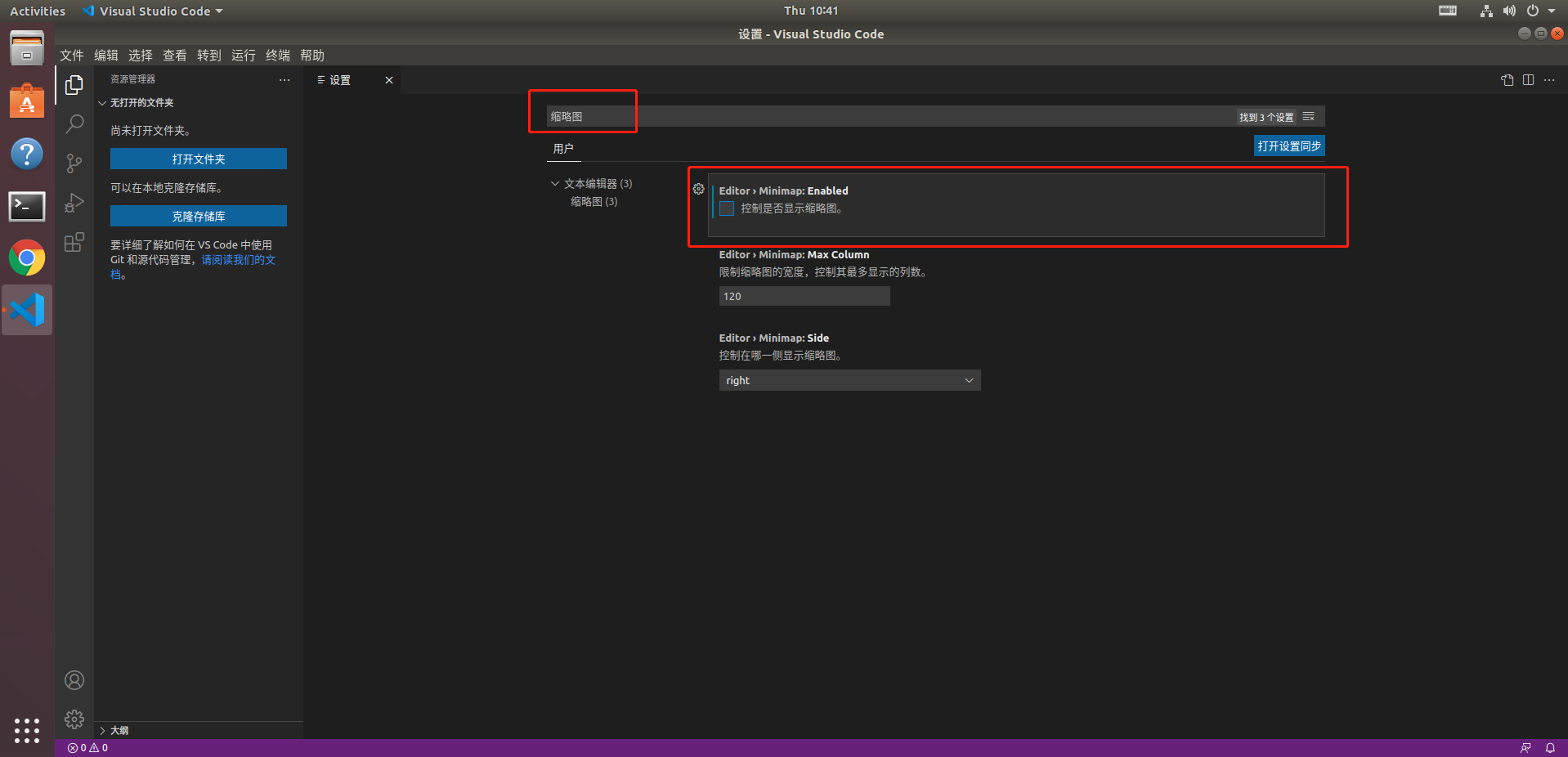The width and height of the screenshot is (1568, 757).
Task: Open Explorer panel more actions ellipsis
Action: click(284, 80)
